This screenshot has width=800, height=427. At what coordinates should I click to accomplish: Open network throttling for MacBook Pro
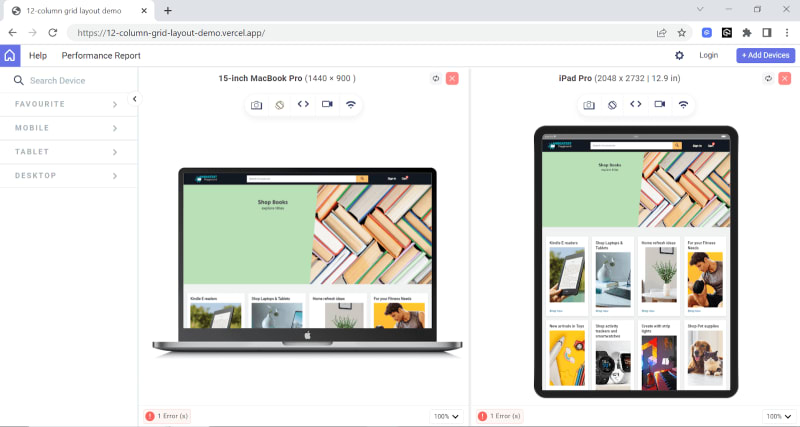pyautogui.click(x=351, y=104)
